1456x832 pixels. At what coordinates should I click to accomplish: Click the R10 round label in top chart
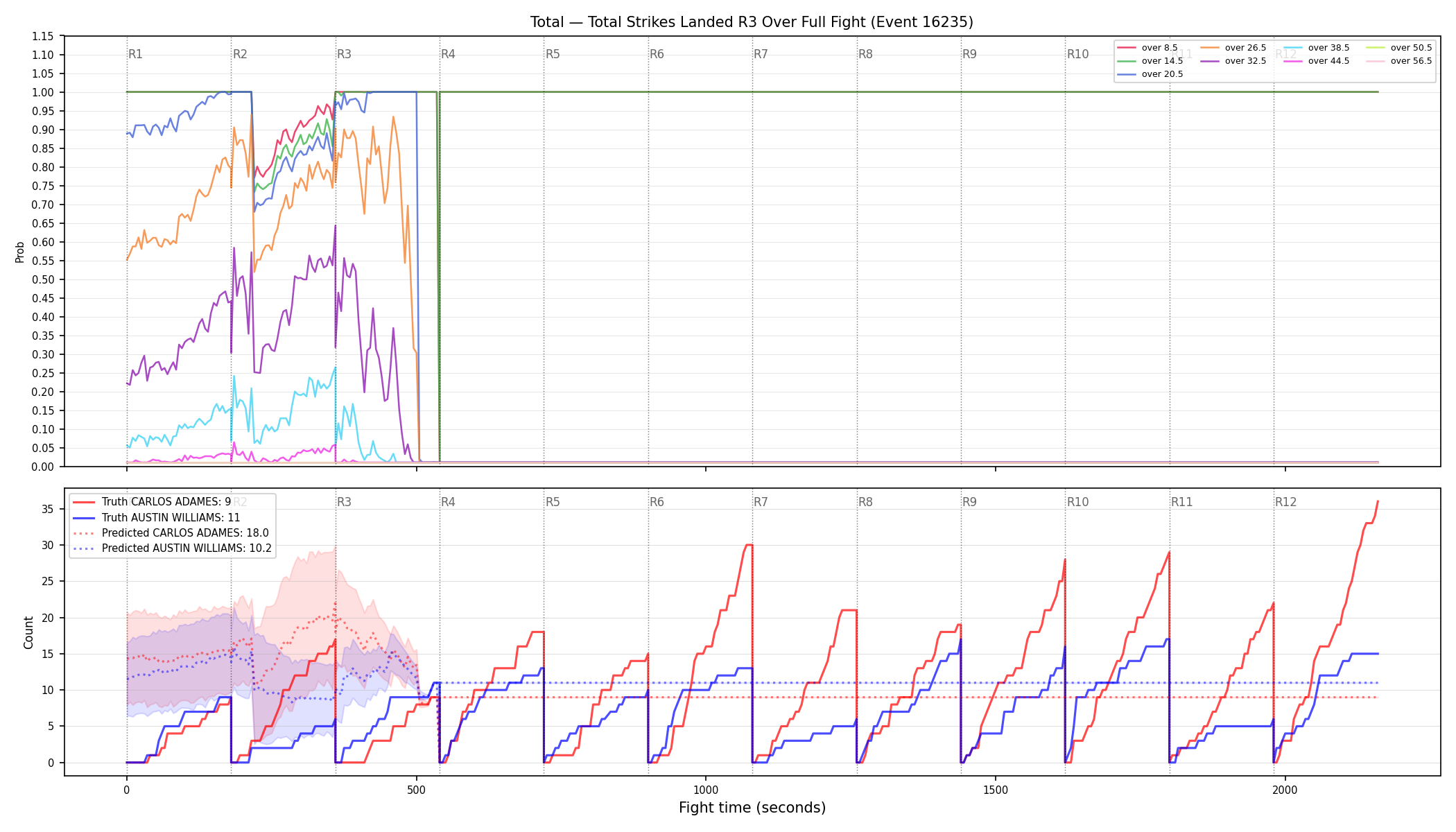click(x=1077, y=54)
